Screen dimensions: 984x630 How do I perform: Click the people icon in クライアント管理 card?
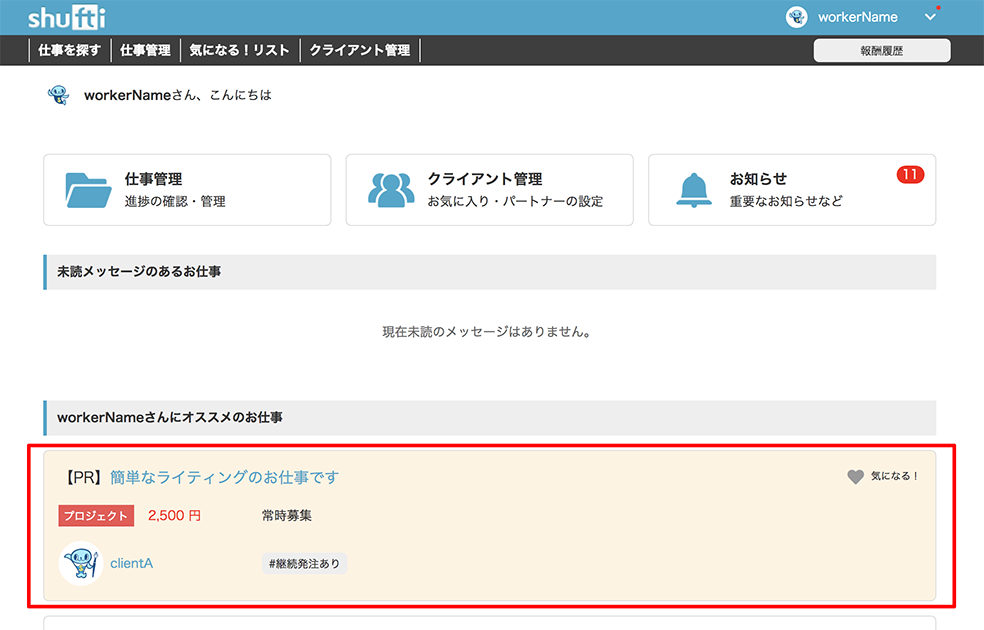pos(391,190)
